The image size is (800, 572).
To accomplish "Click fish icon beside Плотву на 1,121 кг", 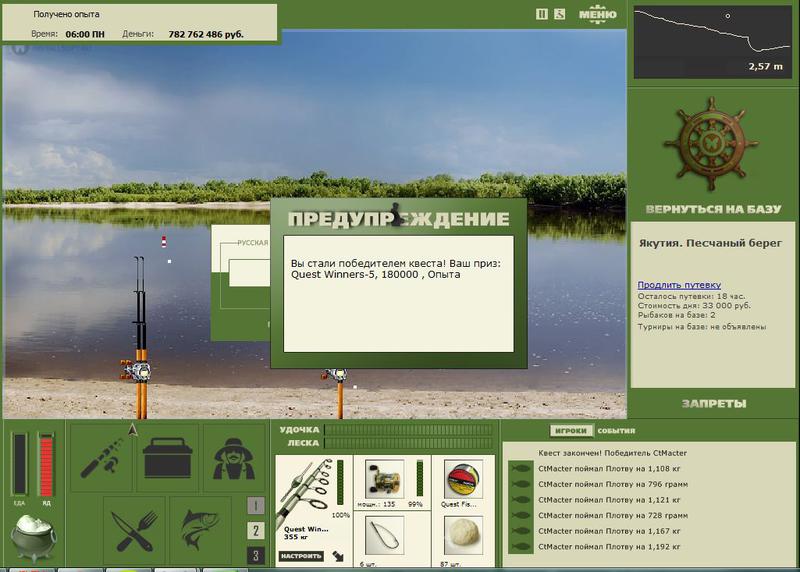I will pyautogui.click(x=520, y=500).
